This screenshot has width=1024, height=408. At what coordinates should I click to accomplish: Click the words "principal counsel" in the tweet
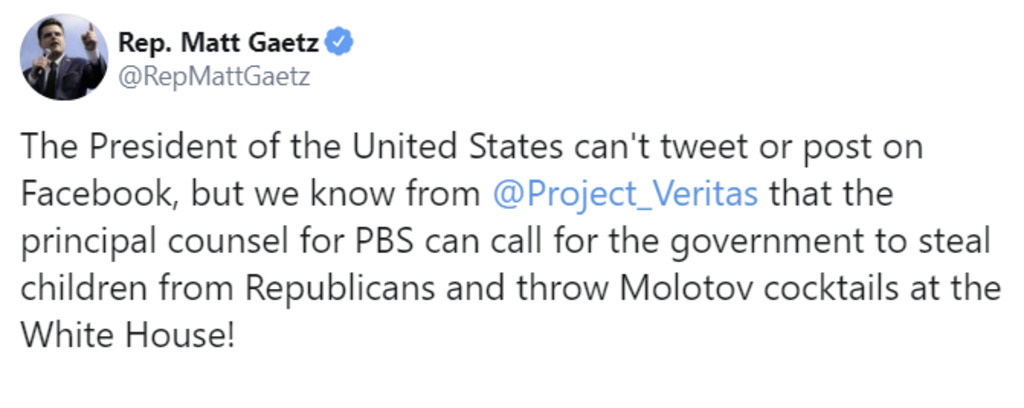[x=186, y=241]
